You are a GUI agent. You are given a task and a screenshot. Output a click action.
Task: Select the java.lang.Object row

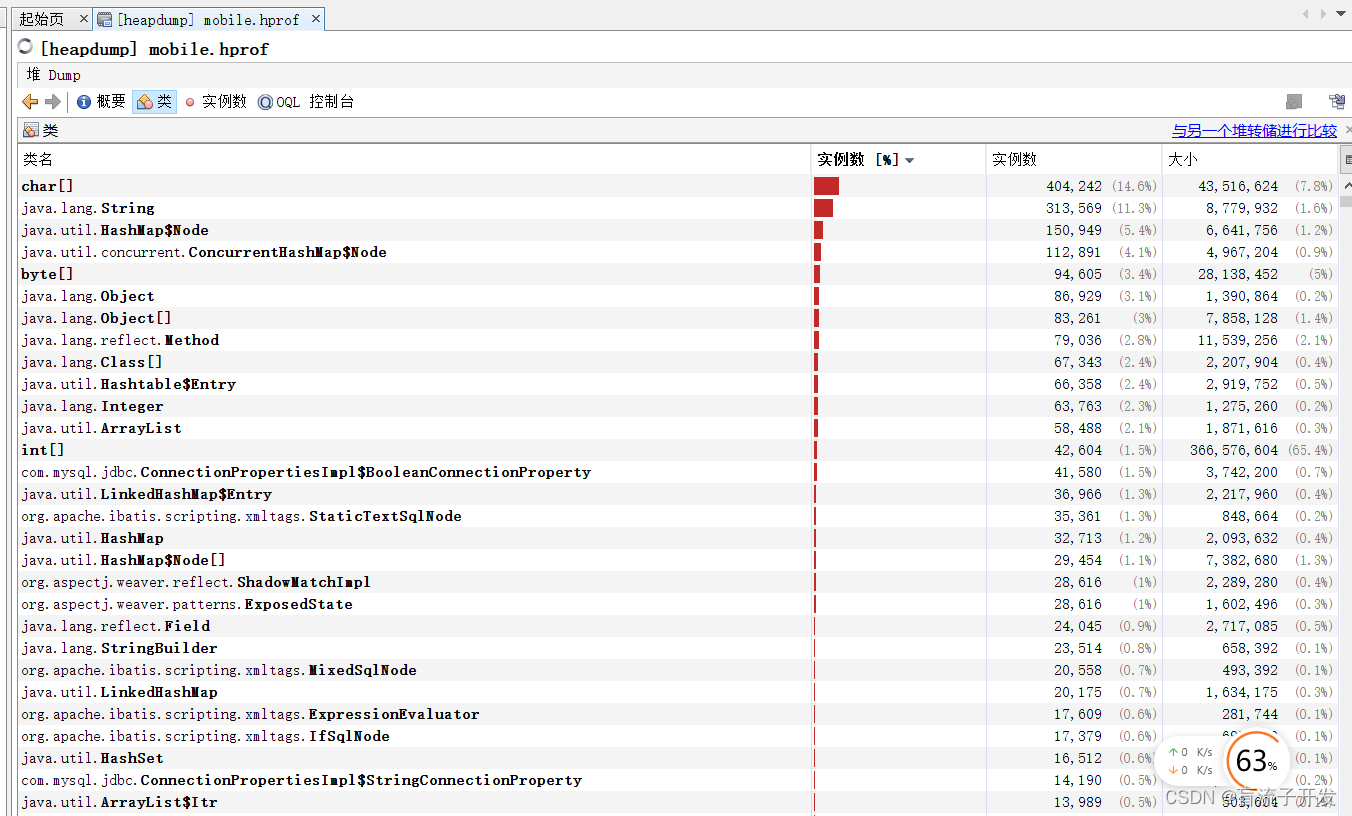click(x=677, y=296)
